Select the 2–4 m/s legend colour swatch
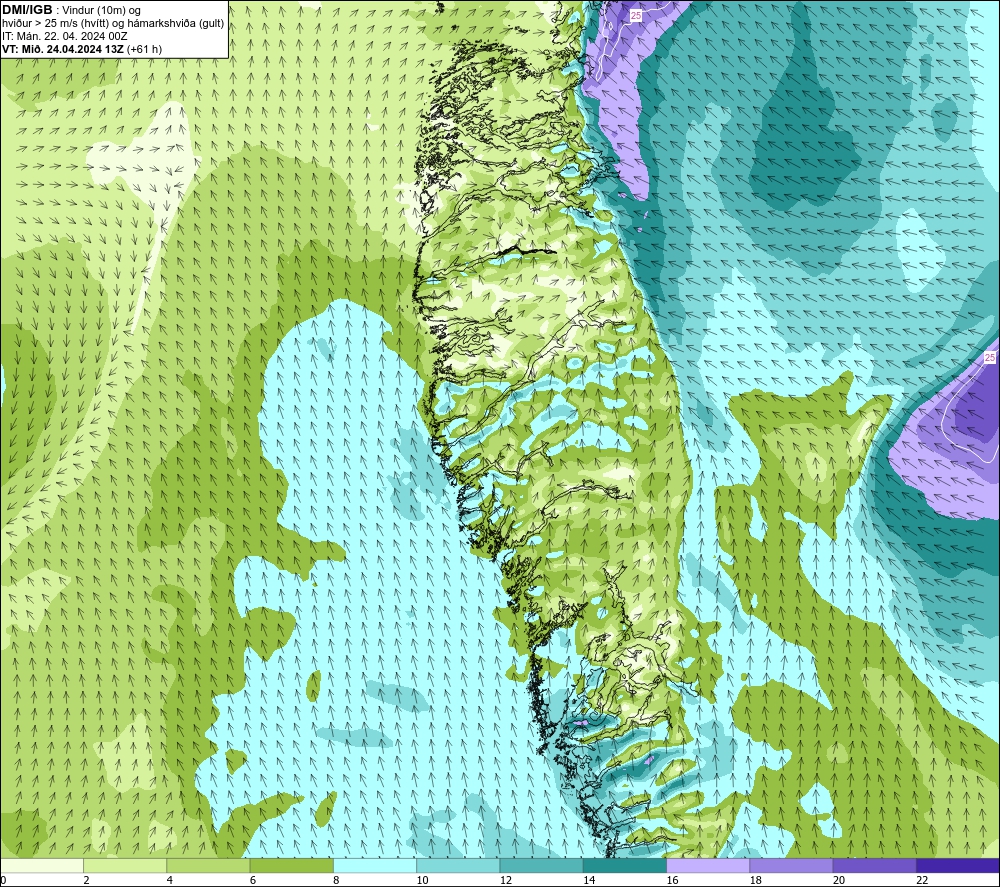 tap(125, 865)
